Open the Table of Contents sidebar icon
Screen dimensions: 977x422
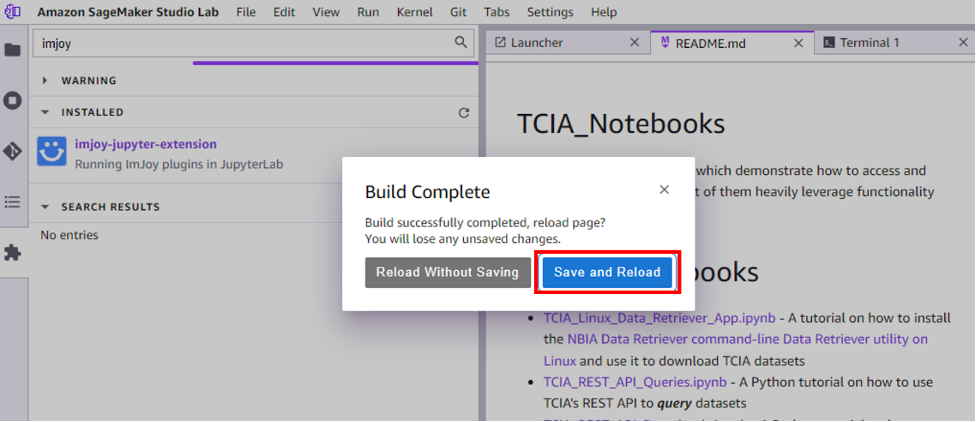(12, 202)
